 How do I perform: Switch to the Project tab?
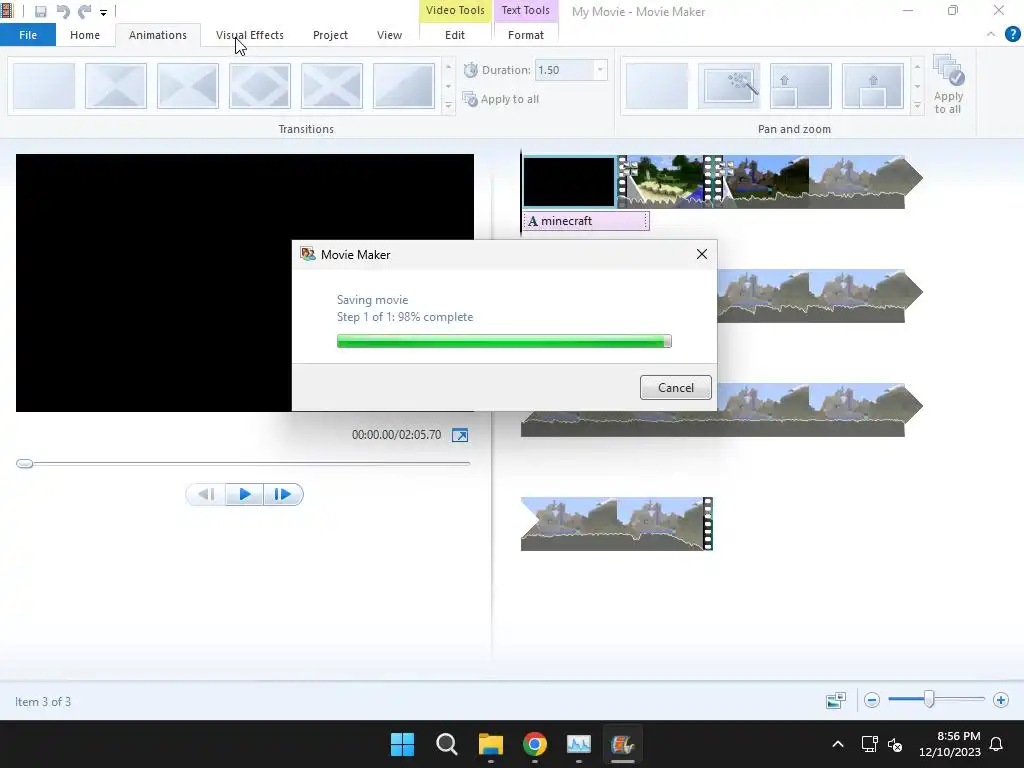coord(330,35)
